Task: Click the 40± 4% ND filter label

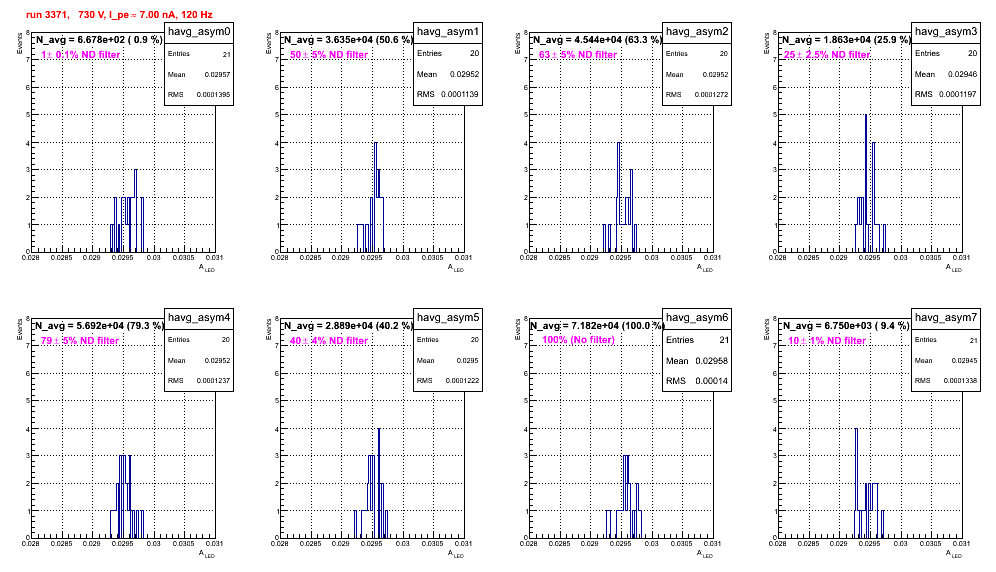Action: click(329, 341)
